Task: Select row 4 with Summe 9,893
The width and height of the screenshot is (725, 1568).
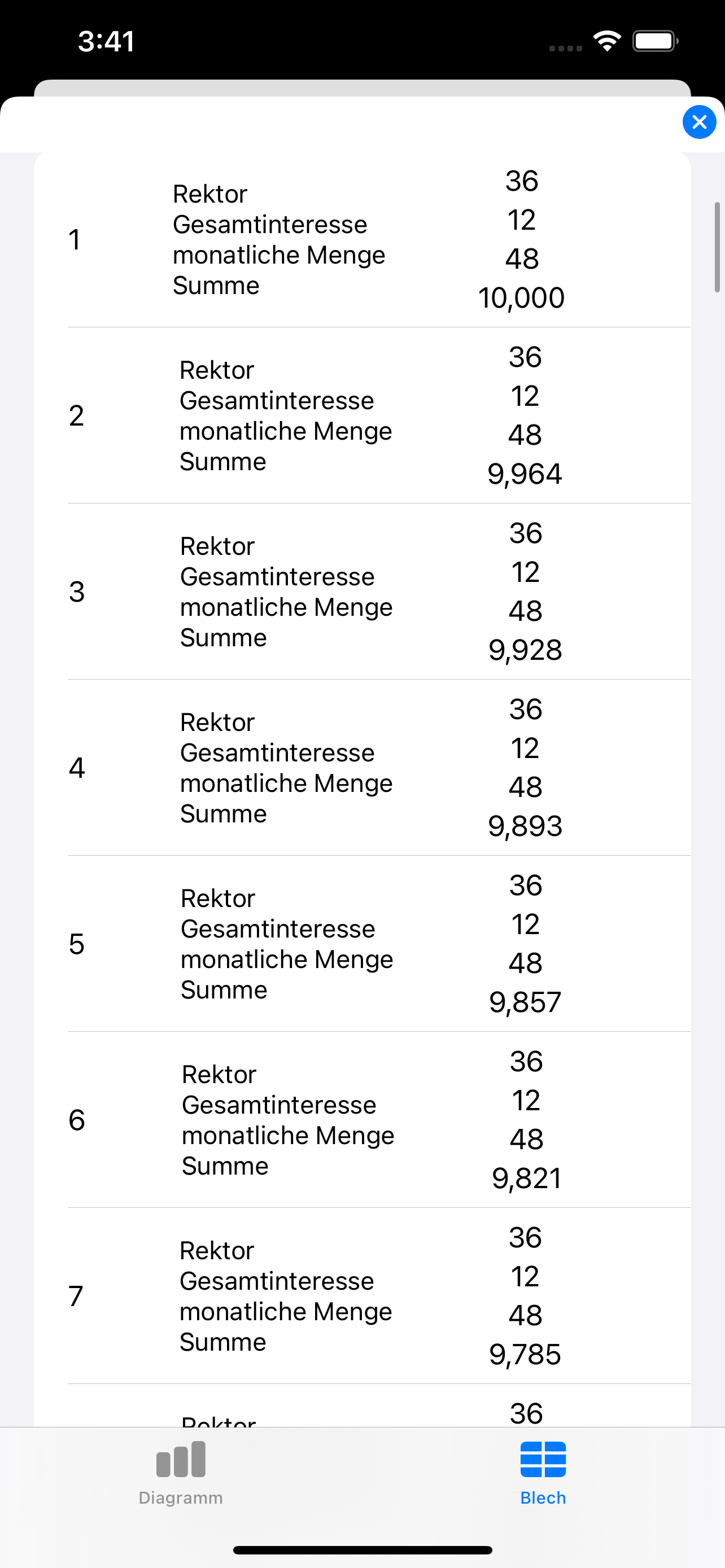Action: [x=379, y=768]
